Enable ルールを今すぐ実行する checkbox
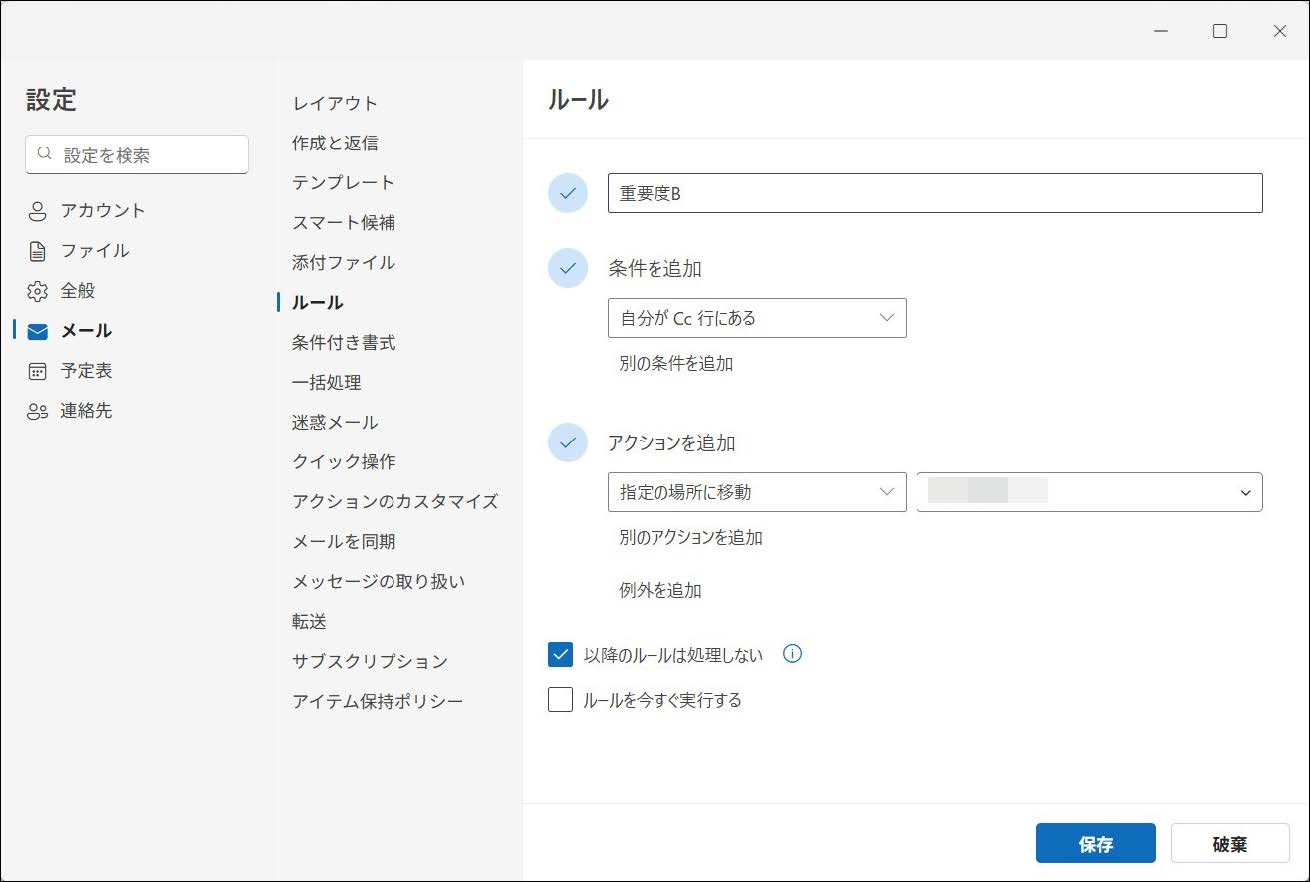This screenshot has height=882, width=1310. coord(560,700)
